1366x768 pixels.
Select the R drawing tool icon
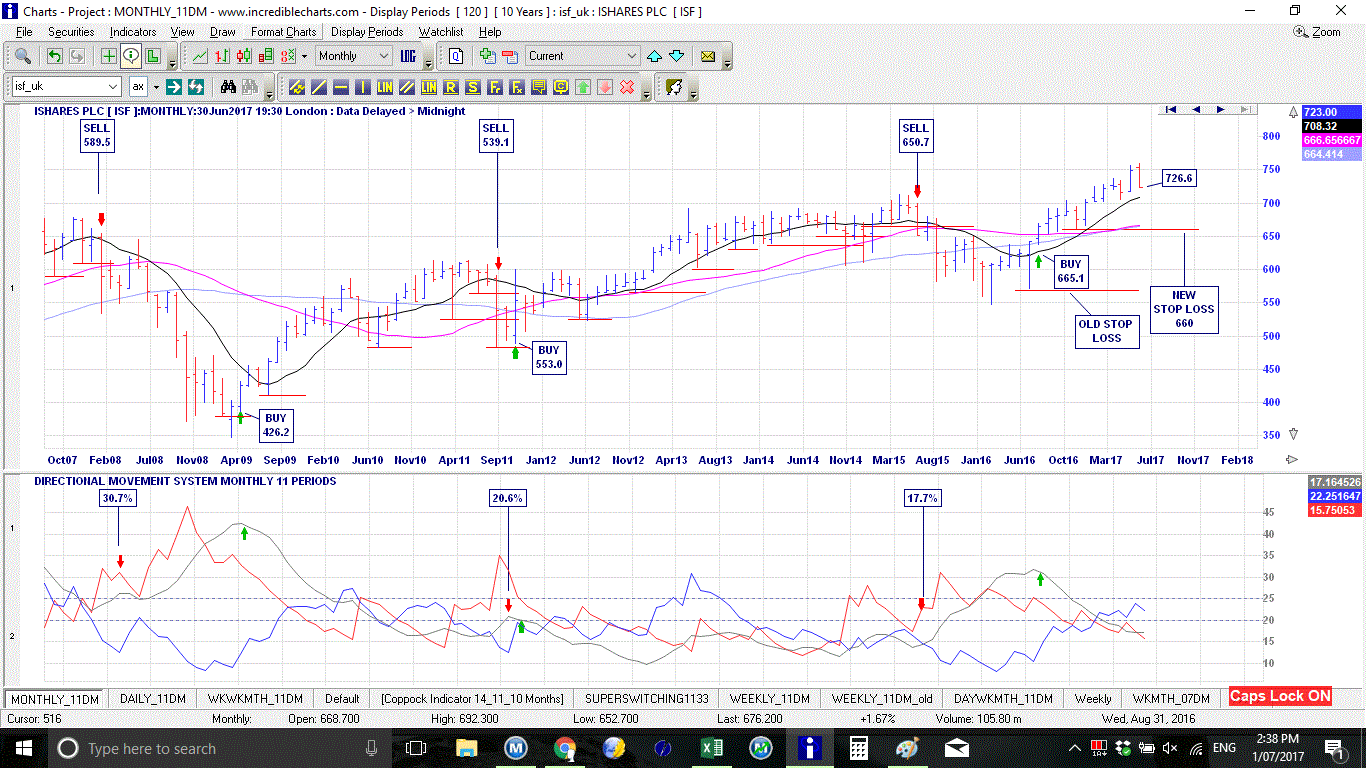450,87
